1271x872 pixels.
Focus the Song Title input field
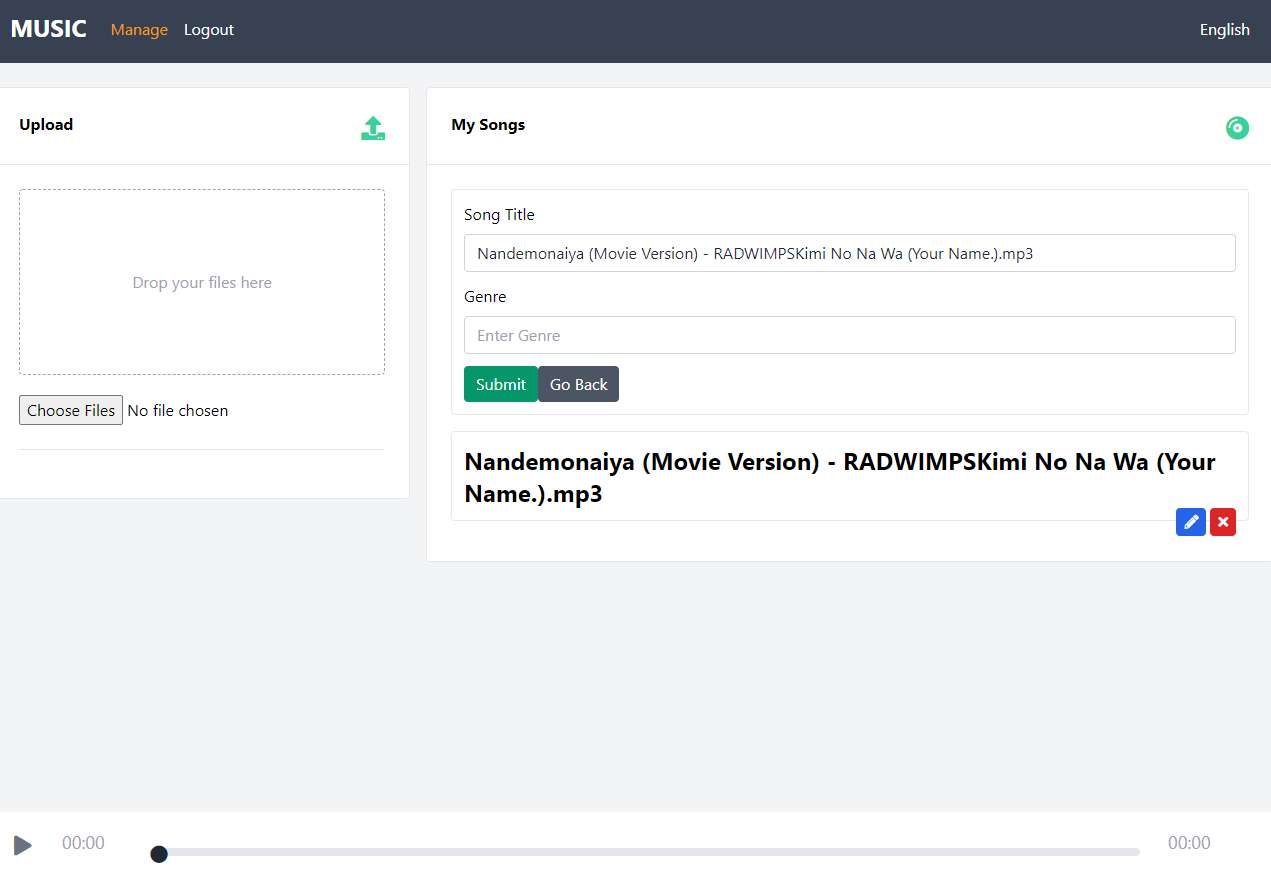pyautogui.click(x=850, y=253)
